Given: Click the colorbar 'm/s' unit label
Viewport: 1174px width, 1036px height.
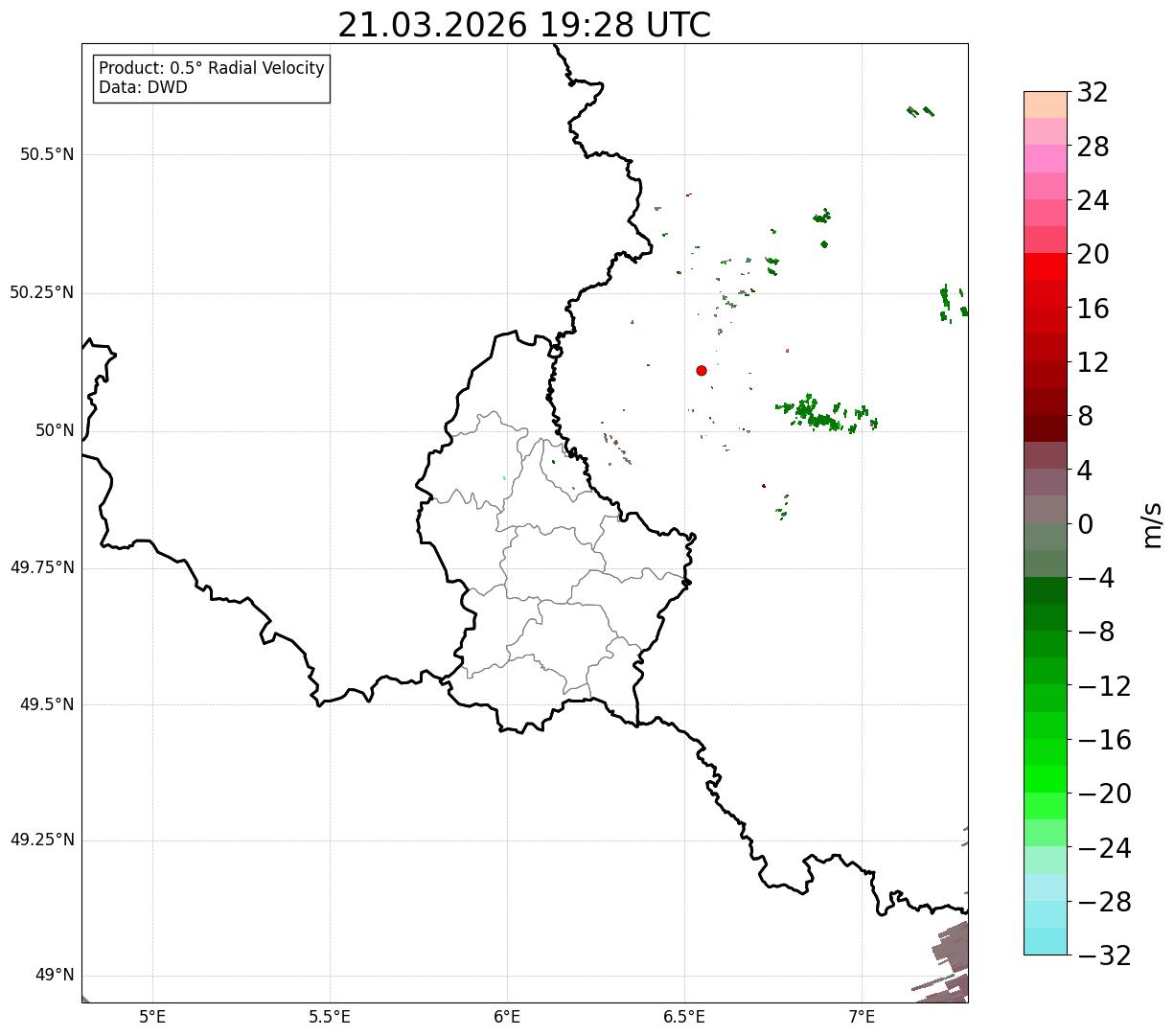Looking at the screenshot, I should [x=1152, y=524].
